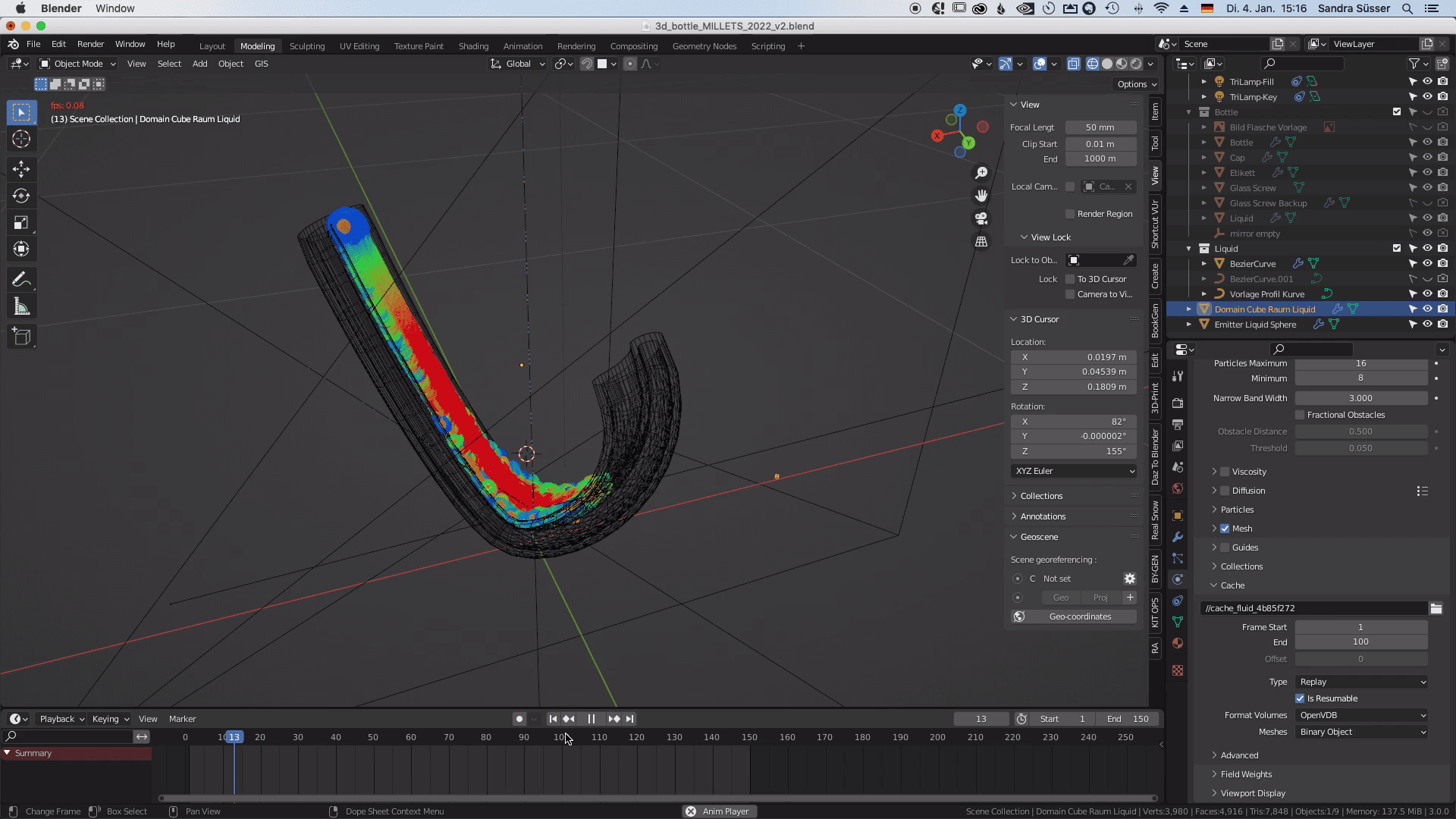This screenshot has width=1456, height=819.
Task: Click the cache folder browse icon
Action: (x=1436, y=608)
